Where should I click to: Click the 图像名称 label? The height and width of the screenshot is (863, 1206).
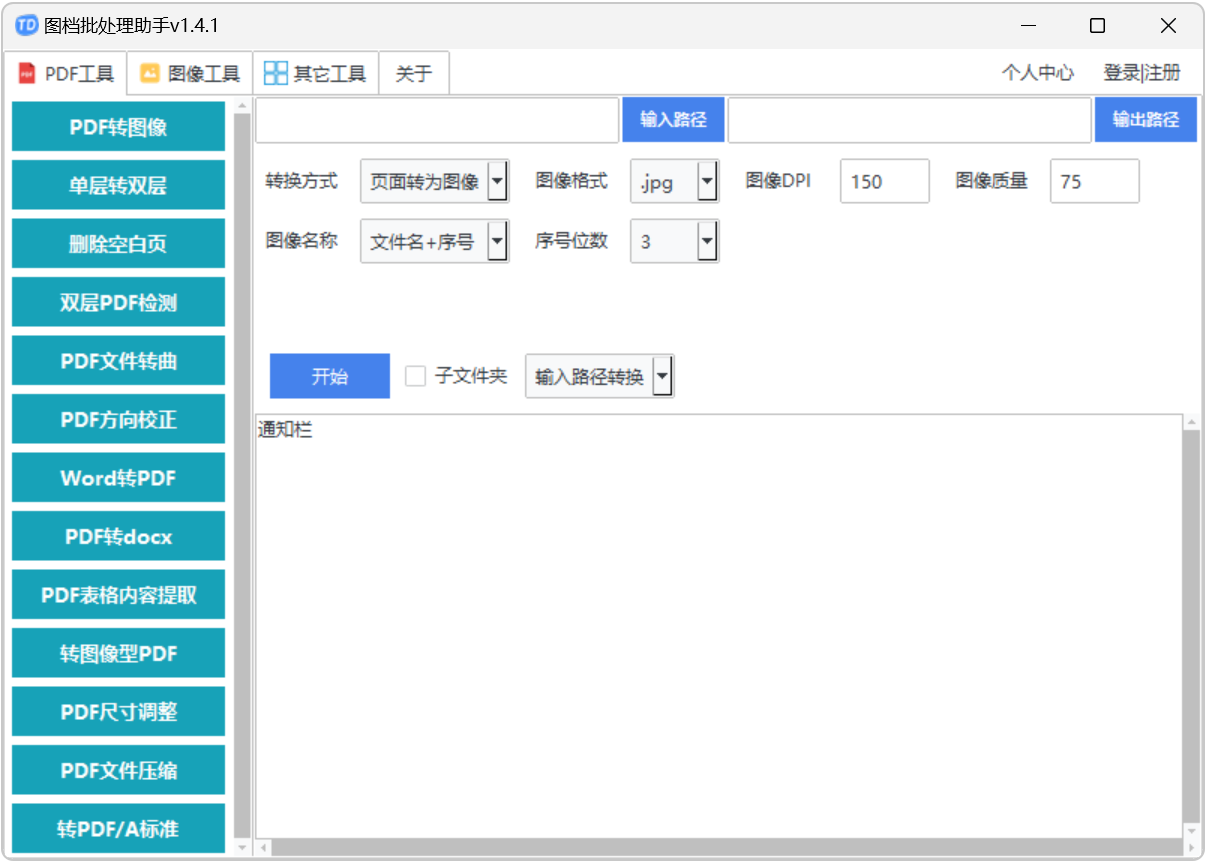coord(301,241)
